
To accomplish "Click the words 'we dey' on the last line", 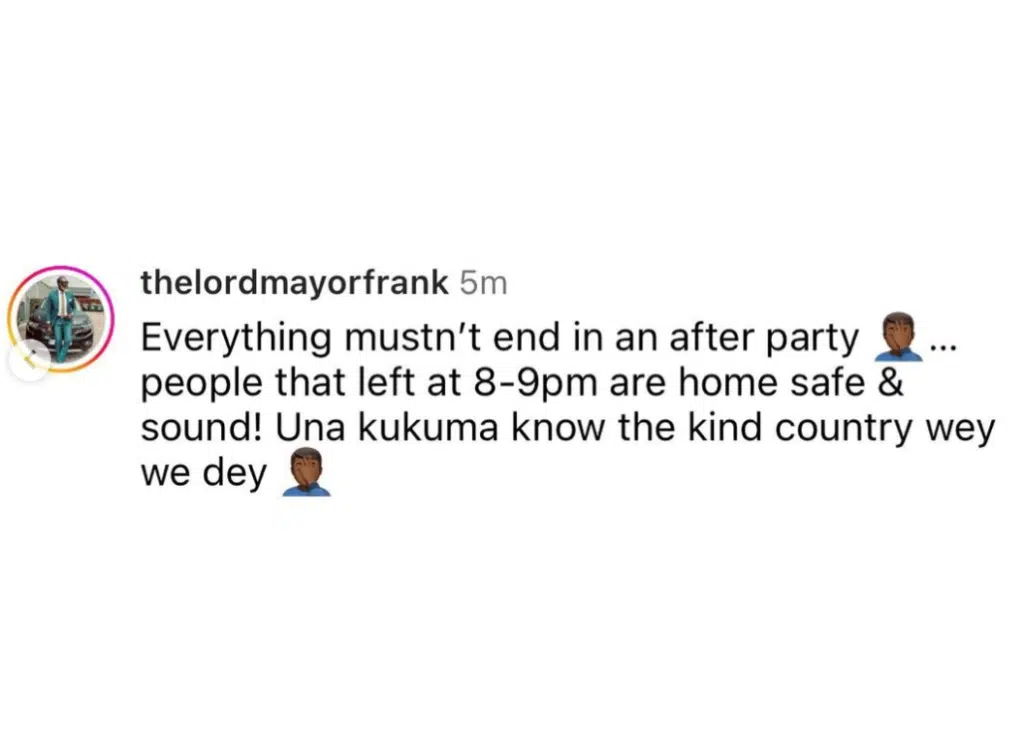I will tap(204, 472).
